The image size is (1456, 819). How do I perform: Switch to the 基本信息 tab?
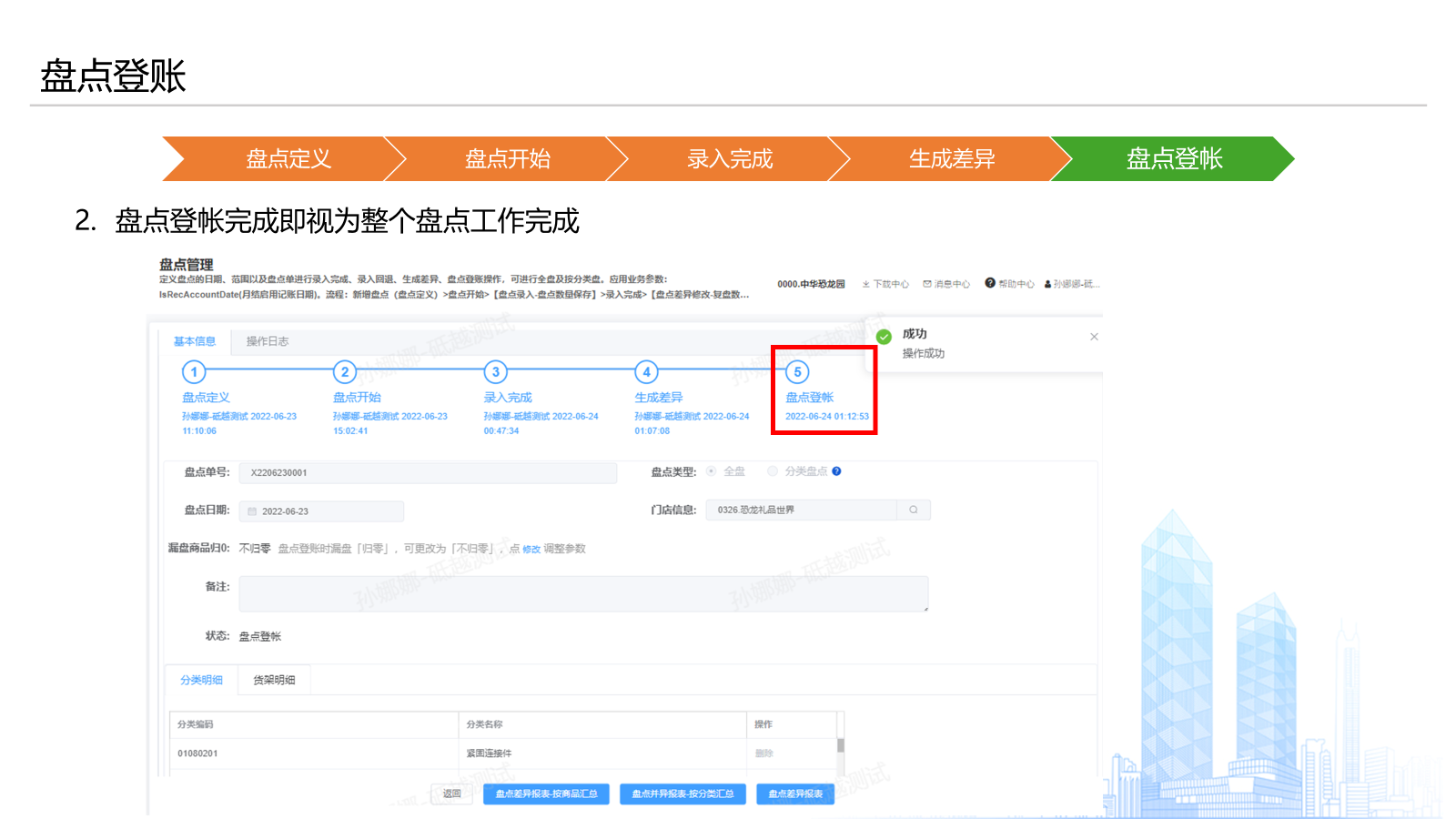(195, 341)
